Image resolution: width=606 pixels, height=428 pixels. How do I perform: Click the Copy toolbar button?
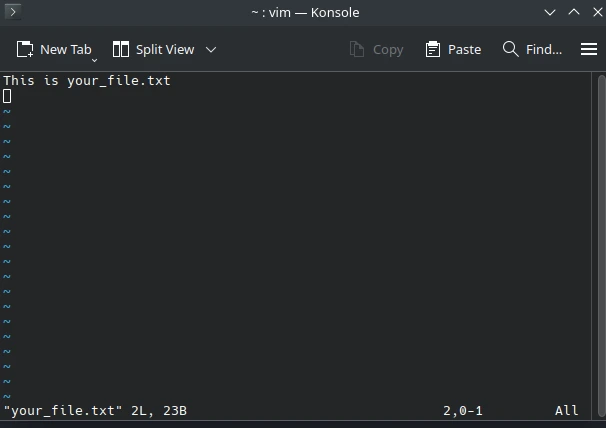pos(376,49)
